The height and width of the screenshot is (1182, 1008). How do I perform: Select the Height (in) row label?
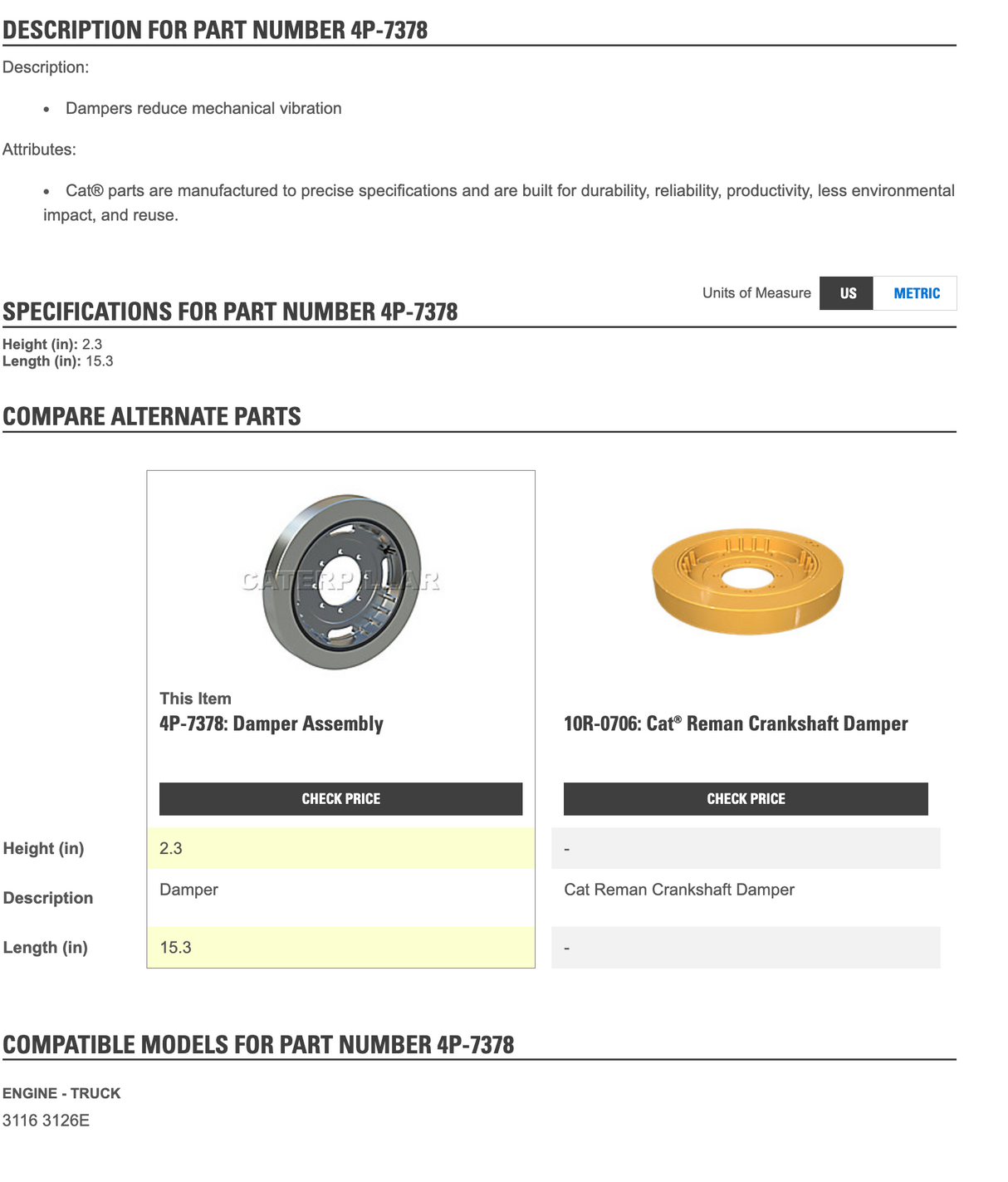[43, 848]
